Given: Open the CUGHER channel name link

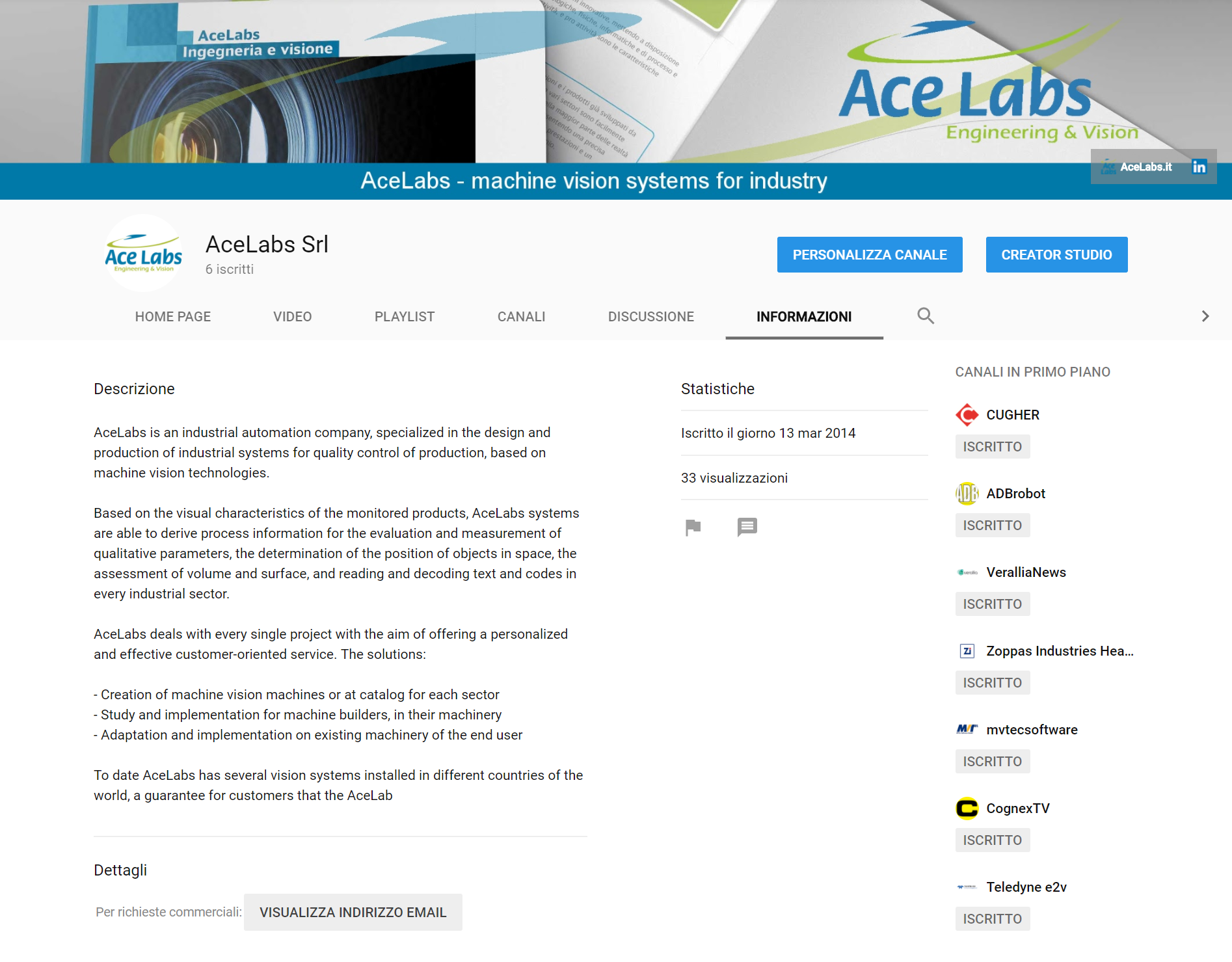Looking at the screenshot, I should pos(1013,415).
